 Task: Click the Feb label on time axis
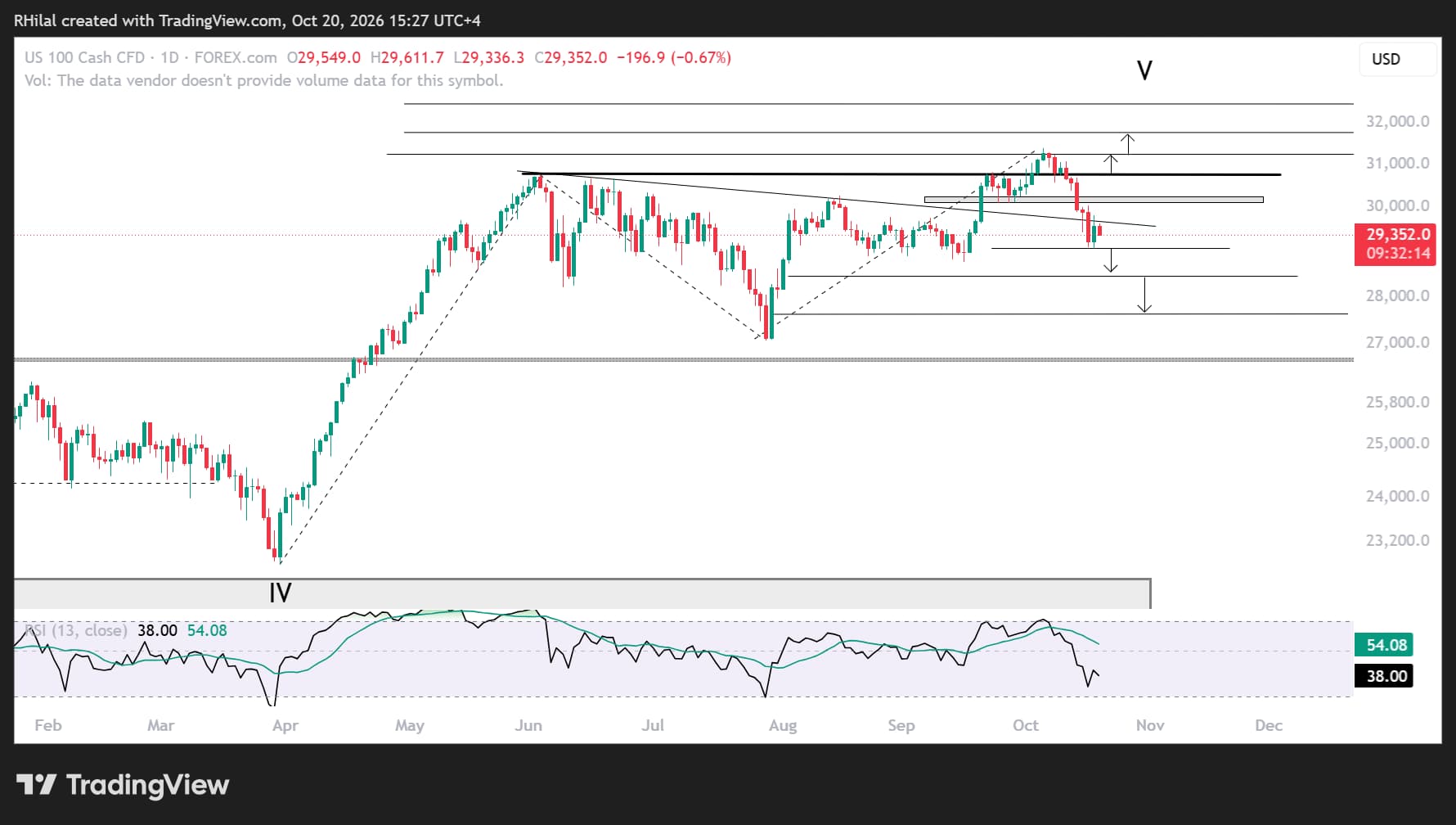coord(48,725)
